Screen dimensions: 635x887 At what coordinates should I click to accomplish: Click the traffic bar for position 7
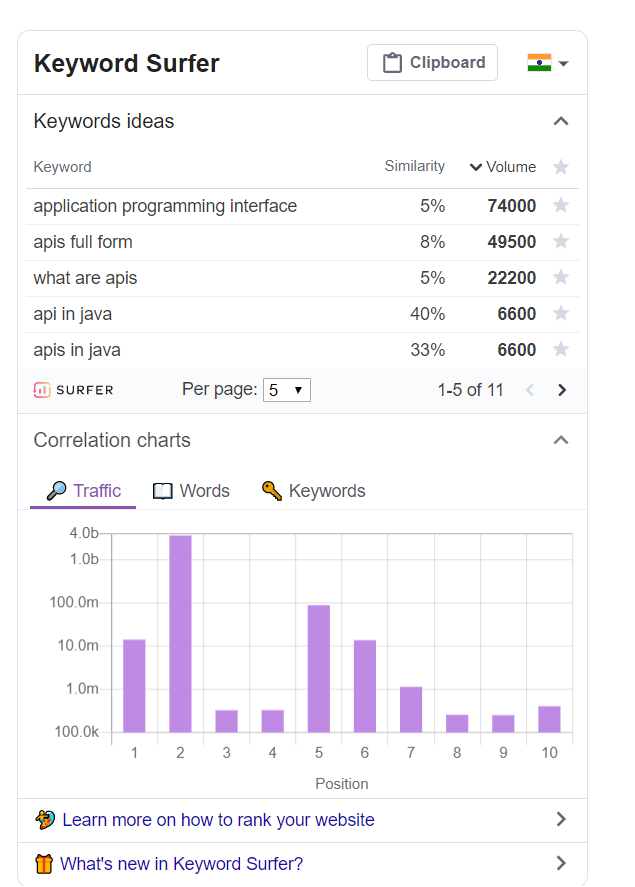[x=411, y=709]
